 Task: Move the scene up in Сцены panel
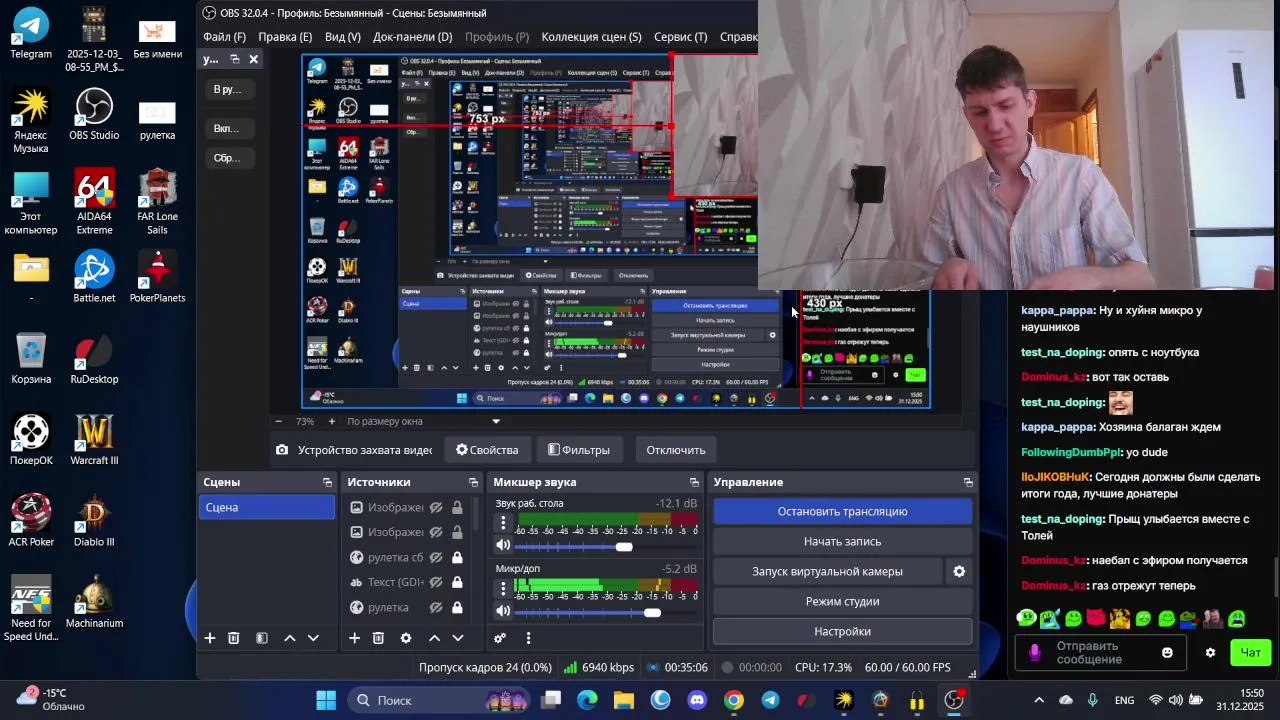[290, 638]
